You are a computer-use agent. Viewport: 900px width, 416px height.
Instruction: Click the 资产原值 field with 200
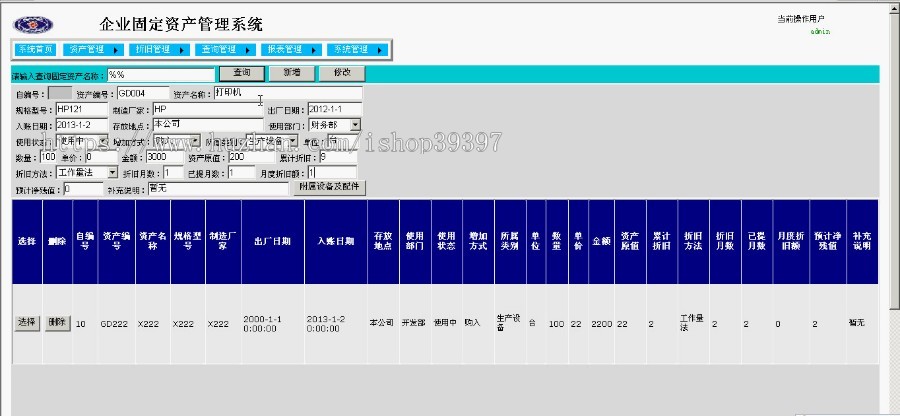point(251,157)
